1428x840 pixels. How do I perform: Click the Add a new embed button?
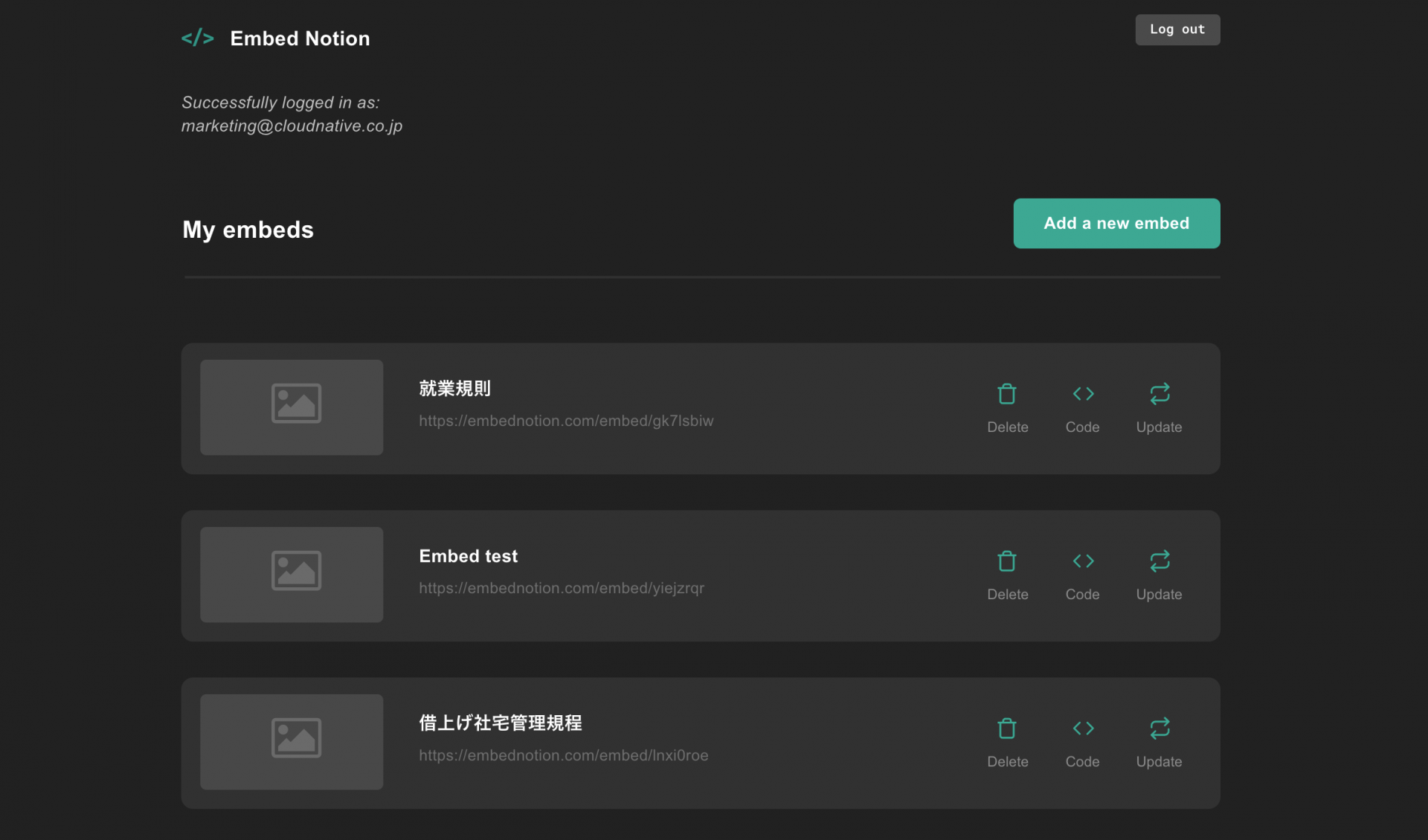tap(1116, 223)
